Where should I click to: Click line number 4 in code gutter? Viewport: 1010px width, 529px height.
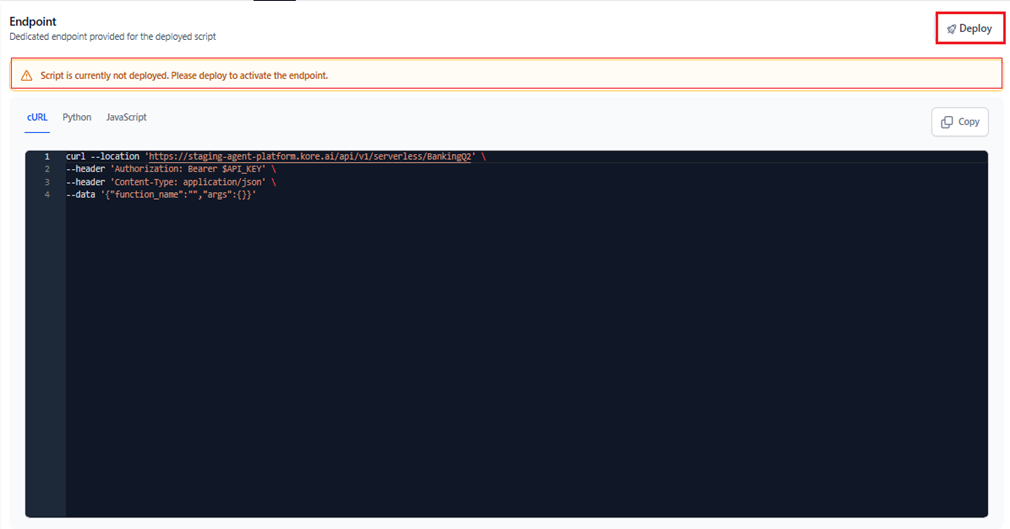pyautogui.click(x=47, y=195)
